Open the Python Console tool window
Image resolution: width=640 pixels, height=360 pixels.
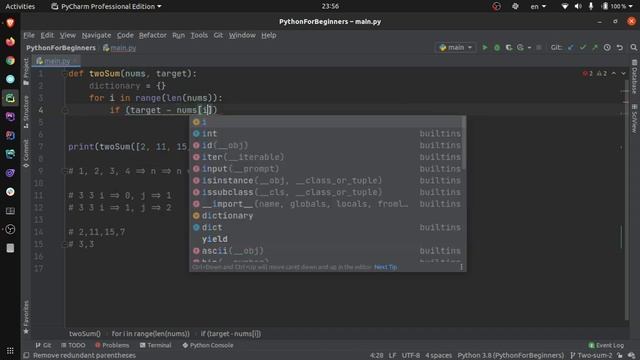coord(208,345)
